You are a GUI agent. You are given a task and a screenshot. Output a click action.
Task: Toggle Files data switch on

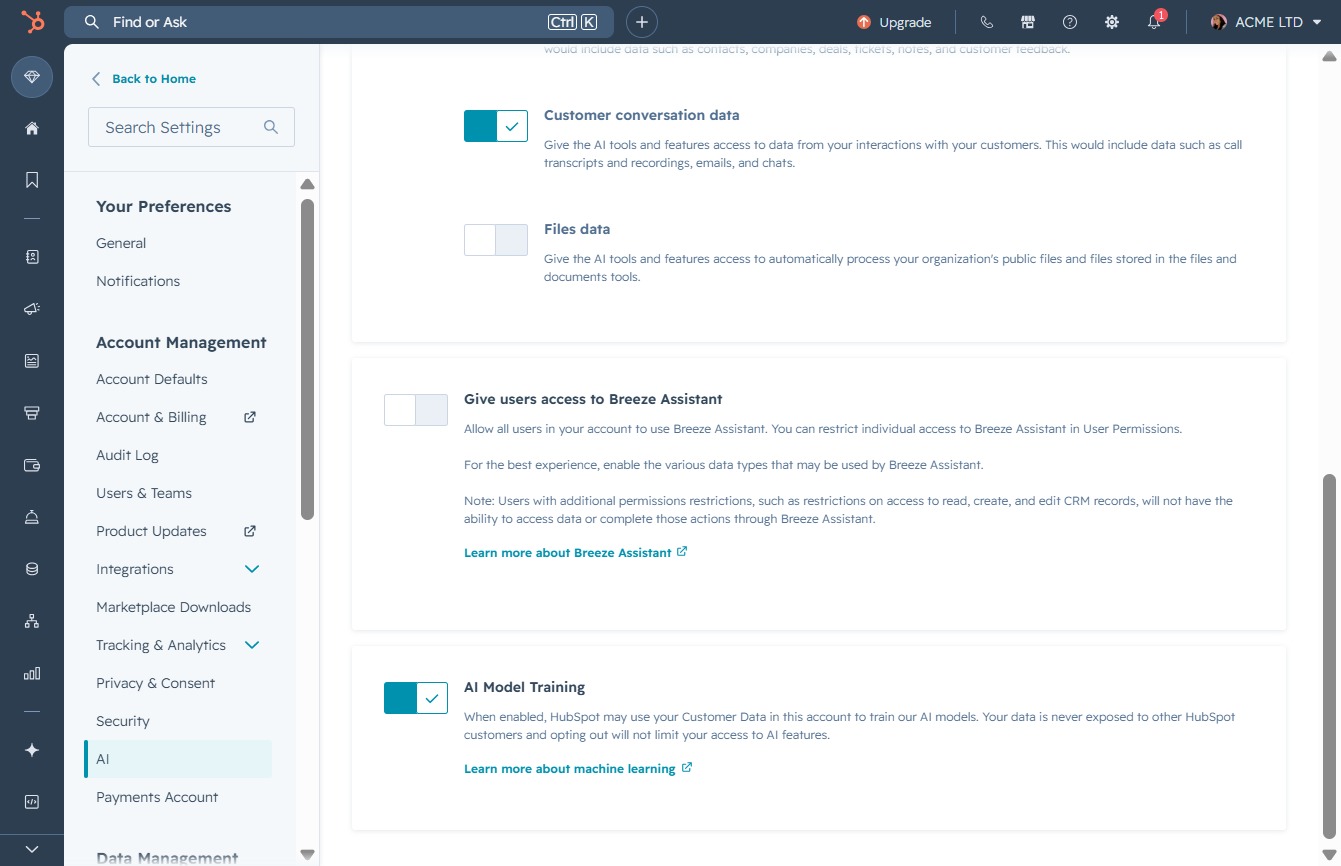495,240
